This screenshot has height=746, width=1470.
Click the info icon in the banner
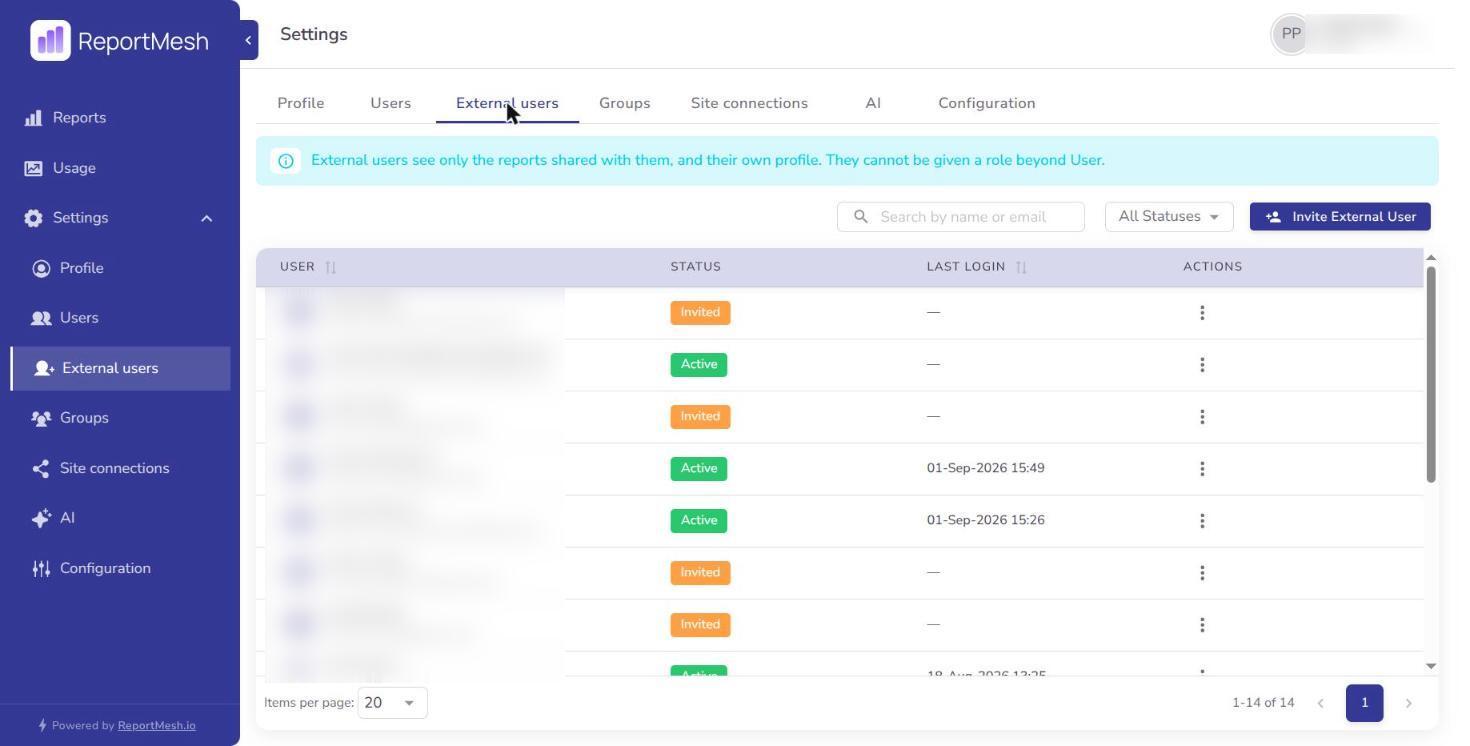[x=285, y=161]
